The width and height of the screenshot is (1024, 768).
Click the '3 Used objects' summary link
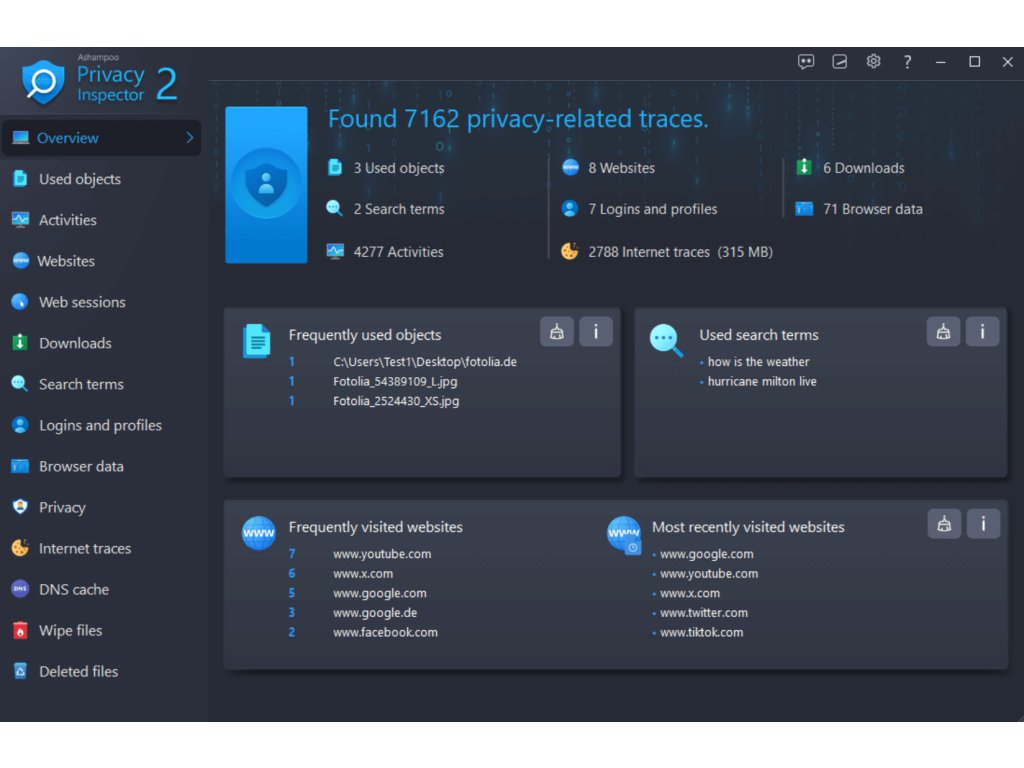point(398,168)
